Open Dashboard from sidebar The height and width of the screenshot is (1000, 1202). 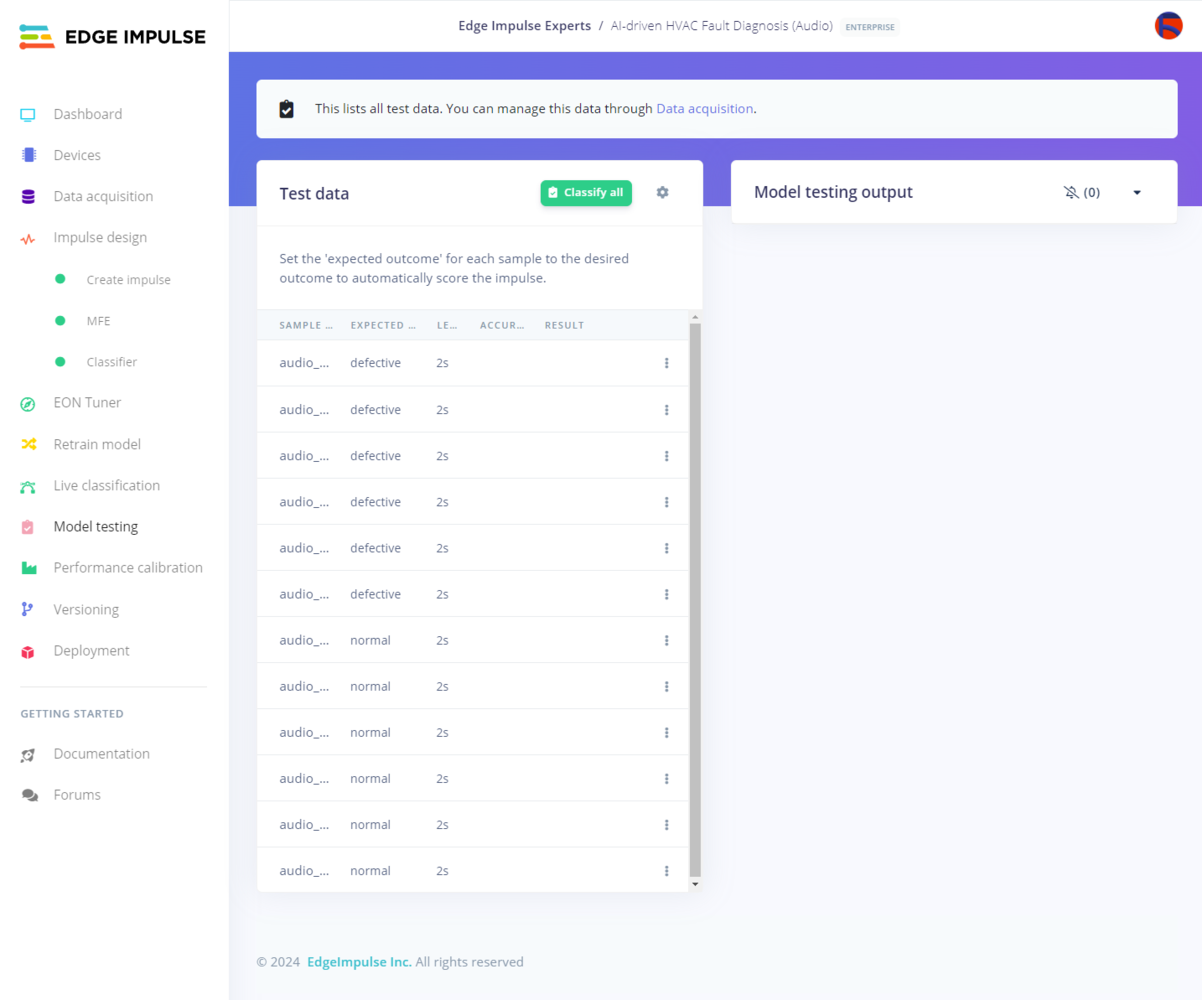88,114
